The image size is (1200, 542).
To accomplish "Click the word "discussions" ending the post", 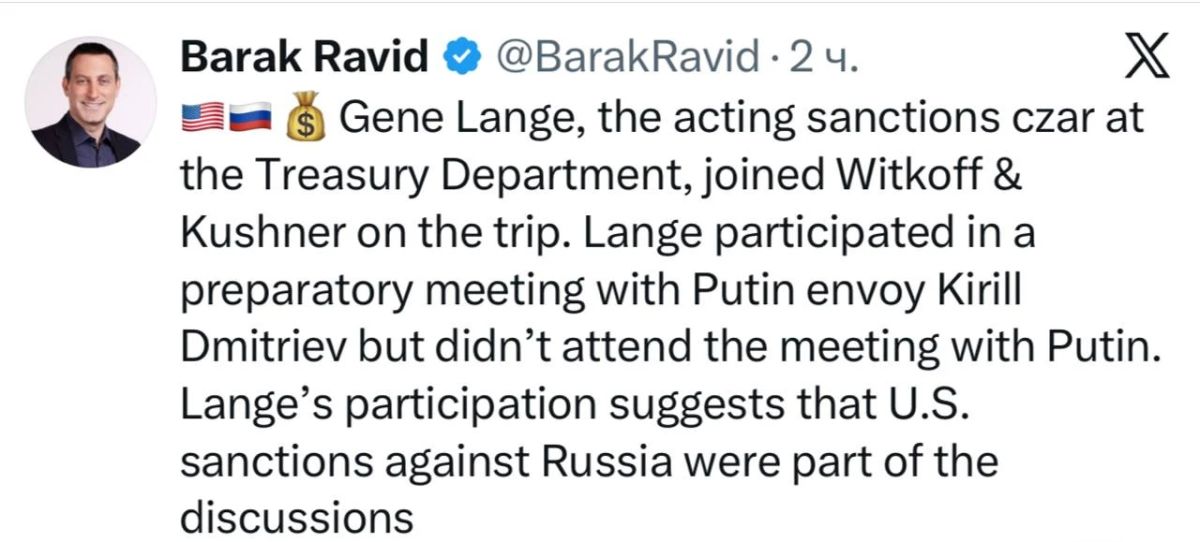I will (x=297, y=519).
